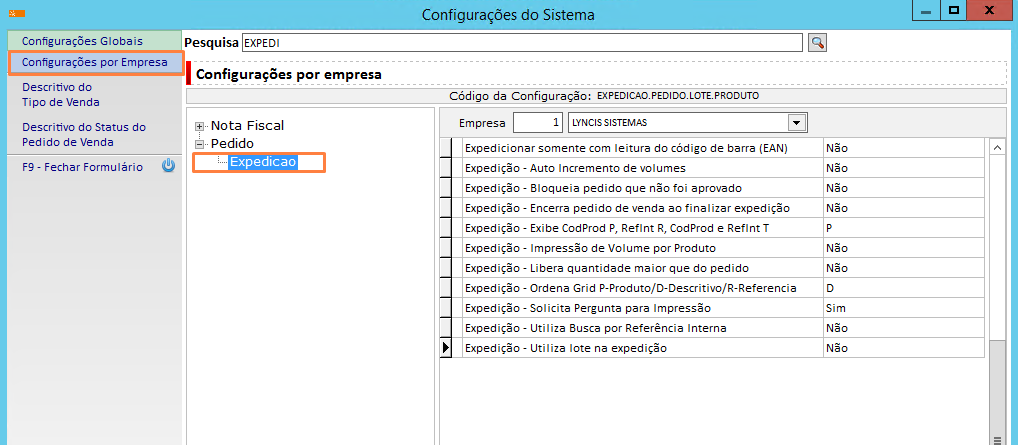Open Configurações Globais menu item
Screen dimensions: 1018x445
[x=82, y=41]
